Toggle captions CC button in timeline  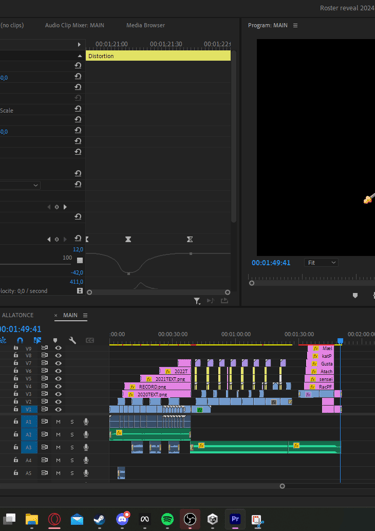[x=90, y=340]
